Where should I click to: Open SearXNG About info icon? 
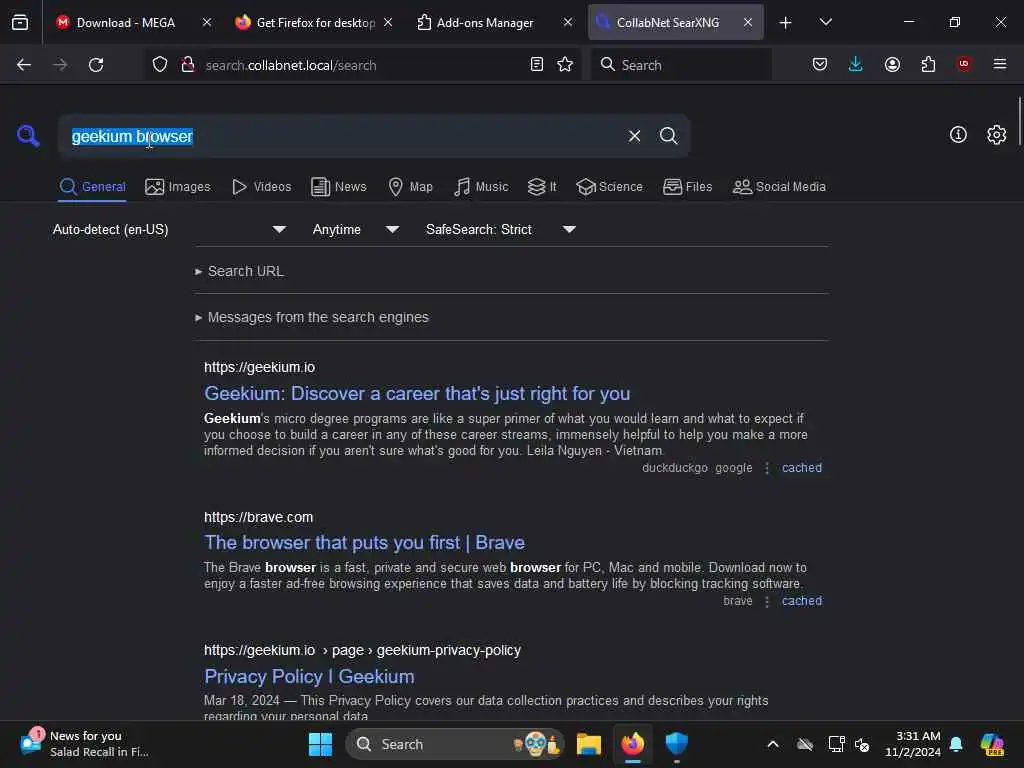[x=958, y=135]
